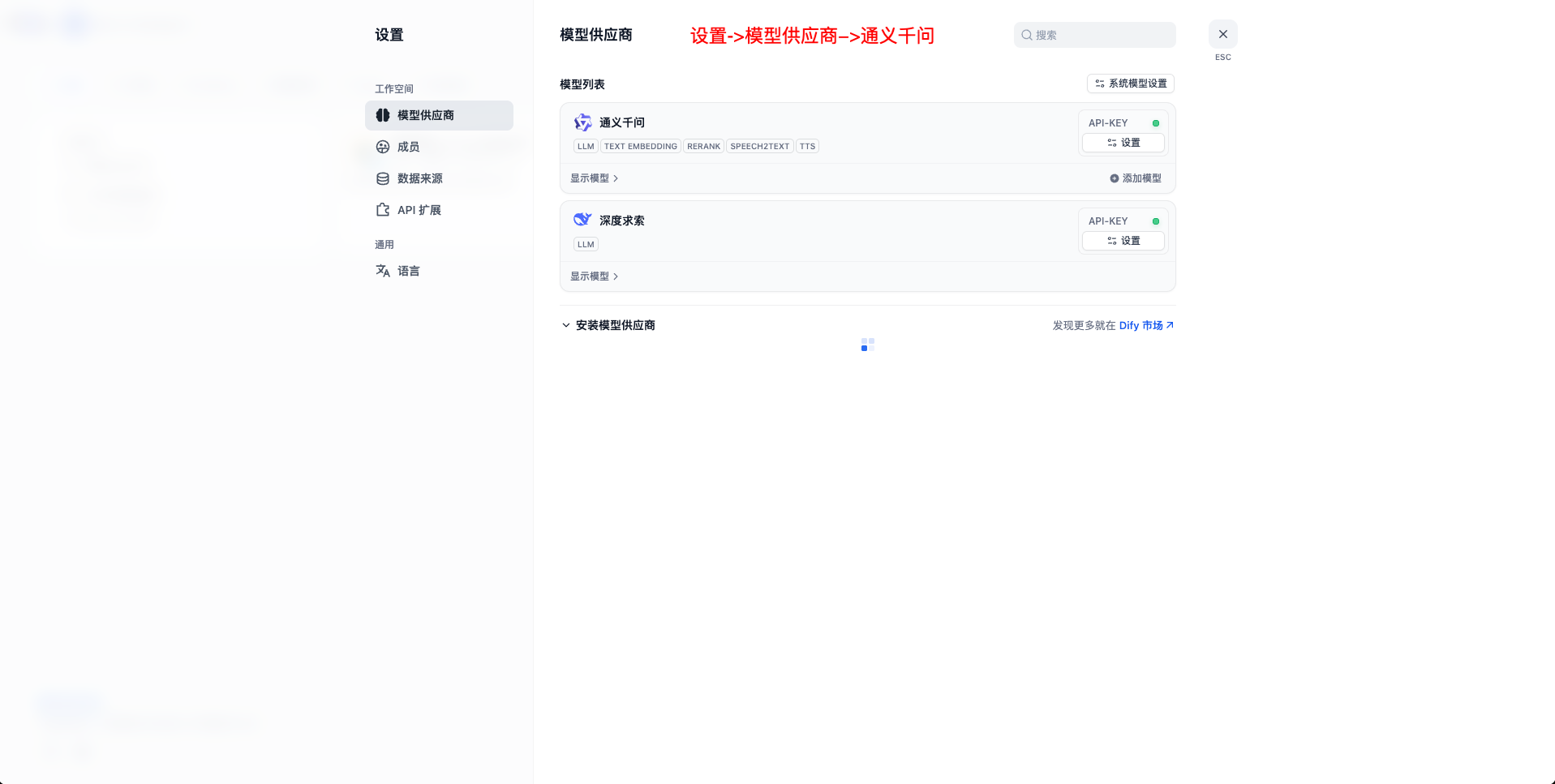1555x784 pixels.
Task: Select 语言 language settings
Action: click(x=439, y=271)
